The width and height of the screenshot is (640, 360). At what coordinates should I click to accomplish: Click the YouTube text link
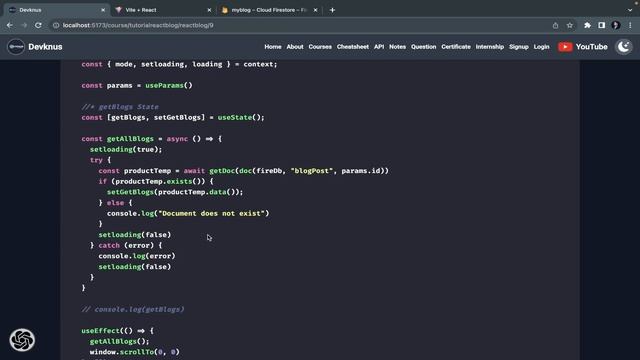click(x=591, y=47)
